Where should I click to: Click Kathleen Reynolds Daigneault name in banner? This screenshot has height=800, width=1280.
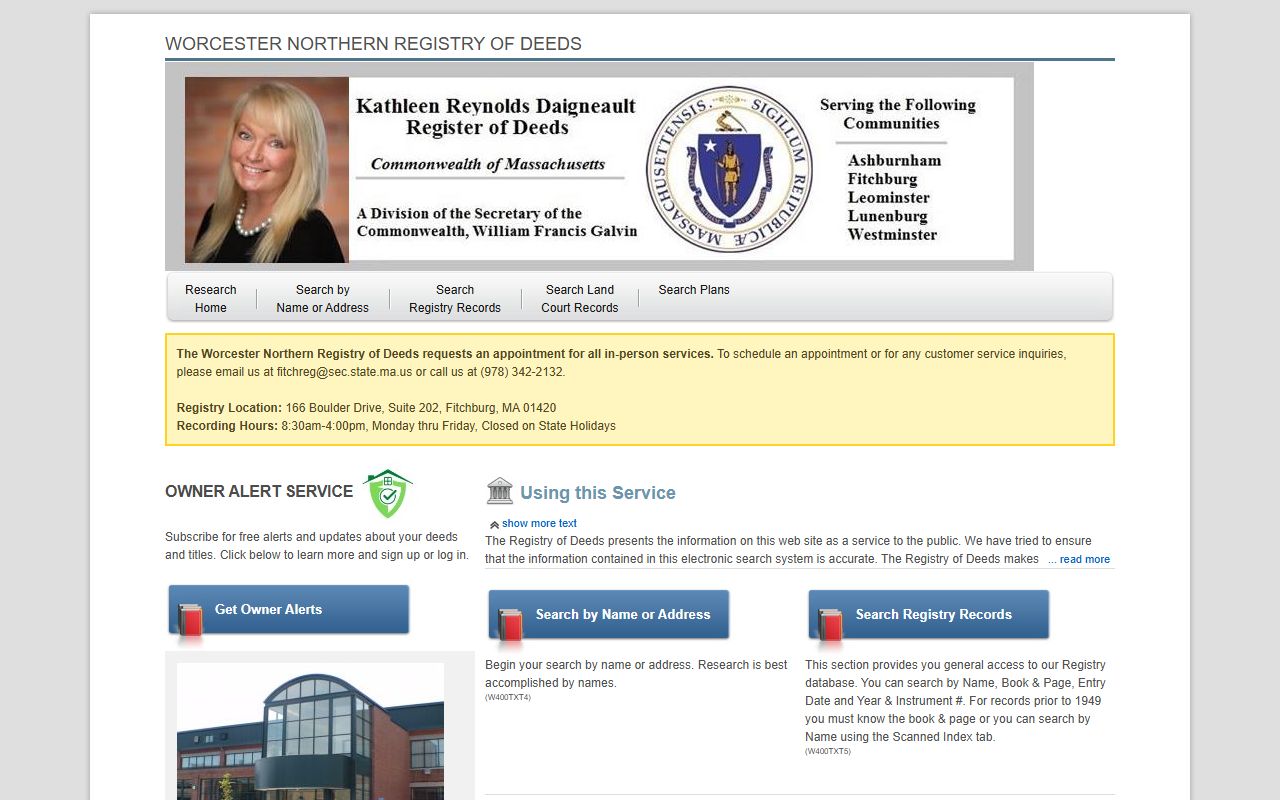[496, 106]
